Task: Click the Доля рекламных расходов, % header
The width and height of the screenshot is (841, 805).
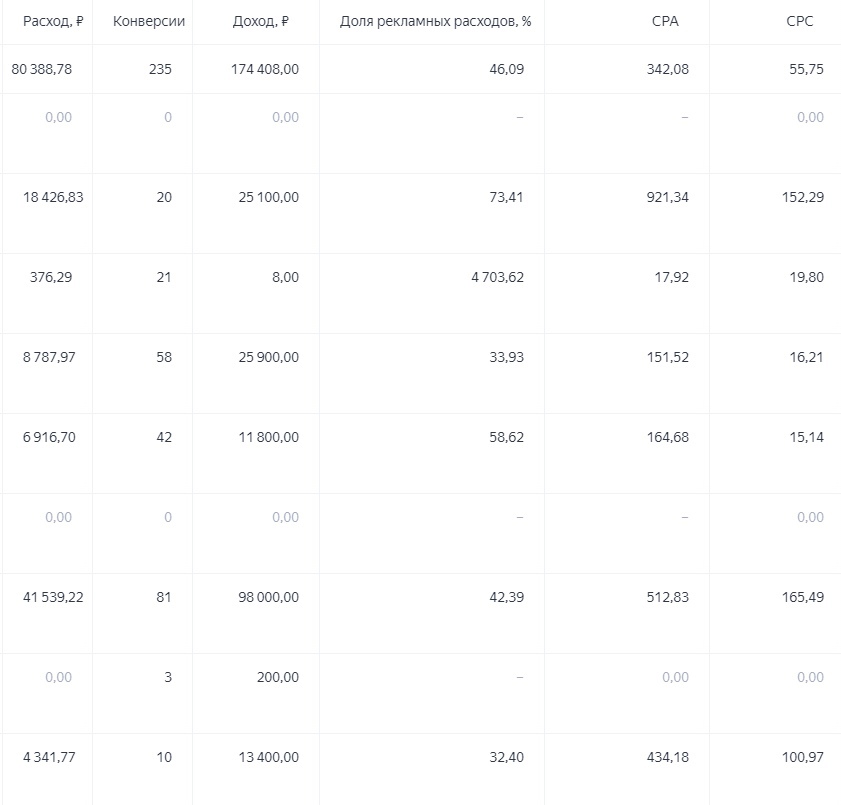Action: click(x=435, y=22)
